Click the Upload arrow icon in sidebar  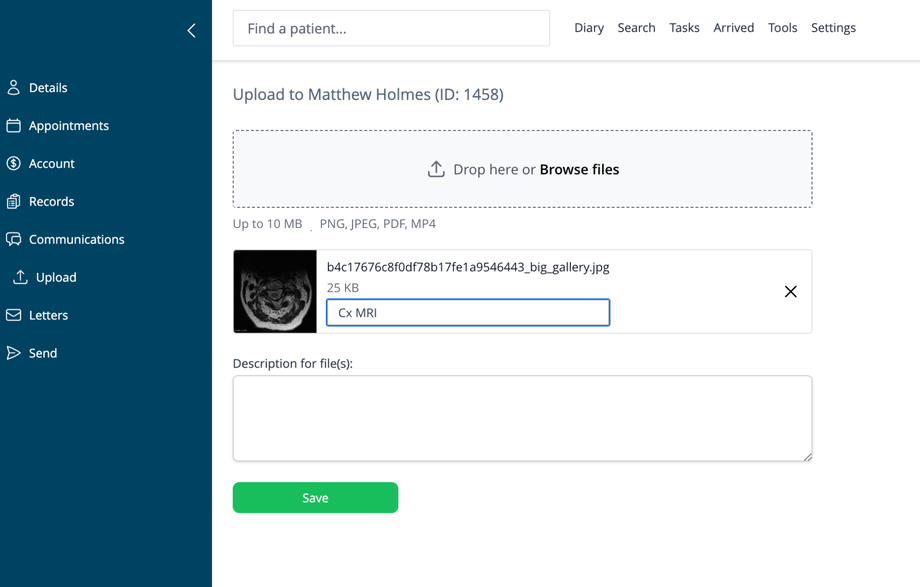pos(20,277)
